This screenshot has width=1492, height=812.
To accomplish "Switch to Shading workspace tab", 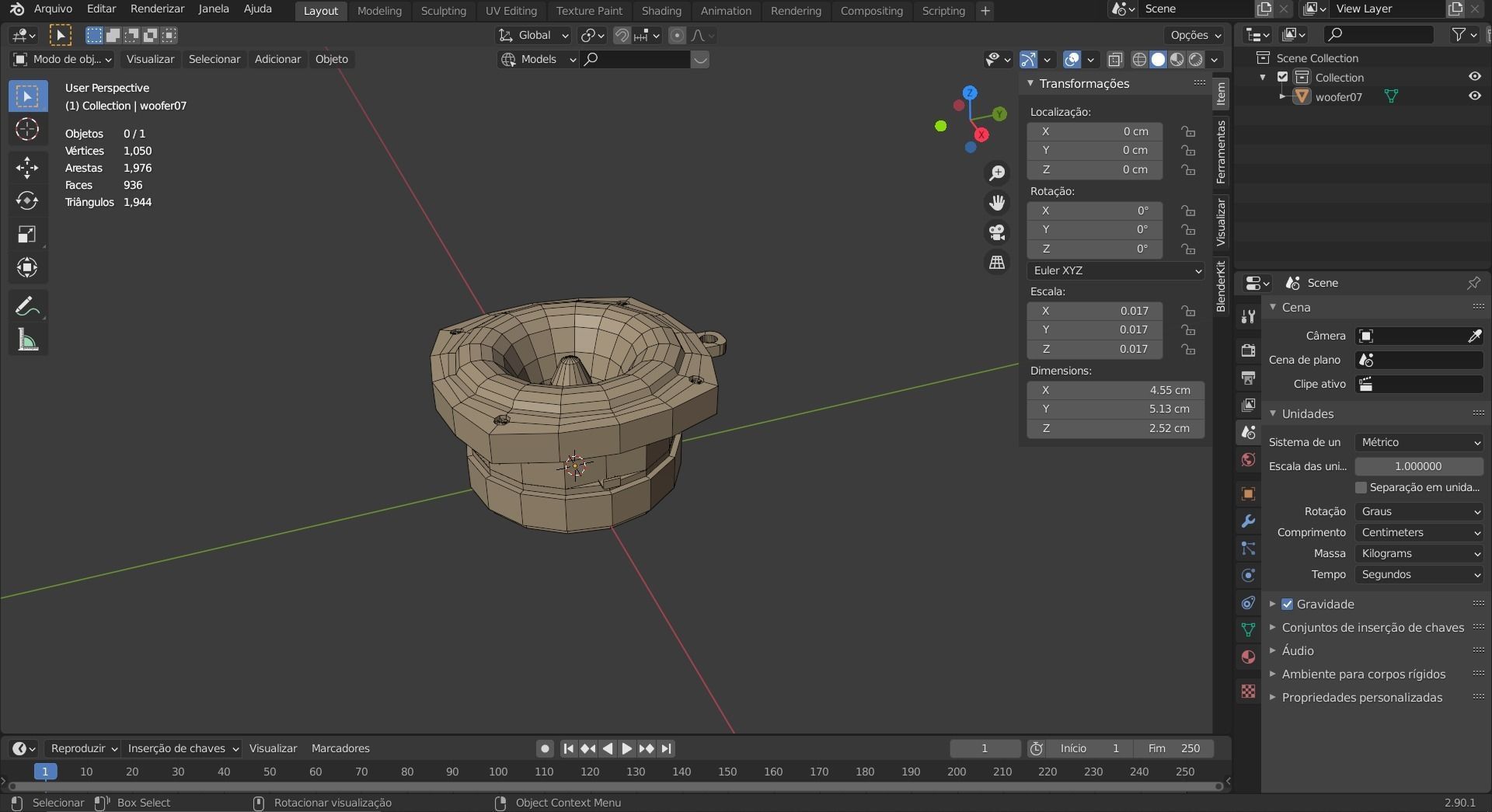I will click(661, 11).
